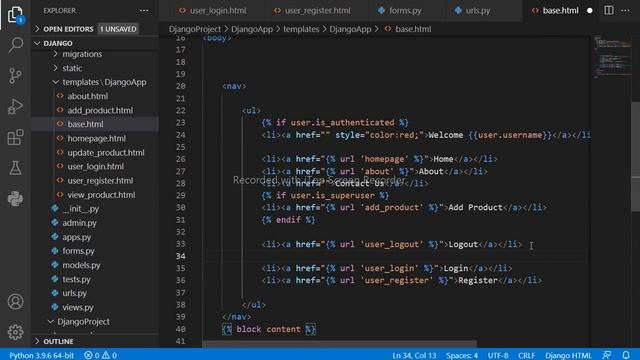Viewport: 640px width, 360px height.
Task: Open the Accounts icon
Action: pos(16,302)
